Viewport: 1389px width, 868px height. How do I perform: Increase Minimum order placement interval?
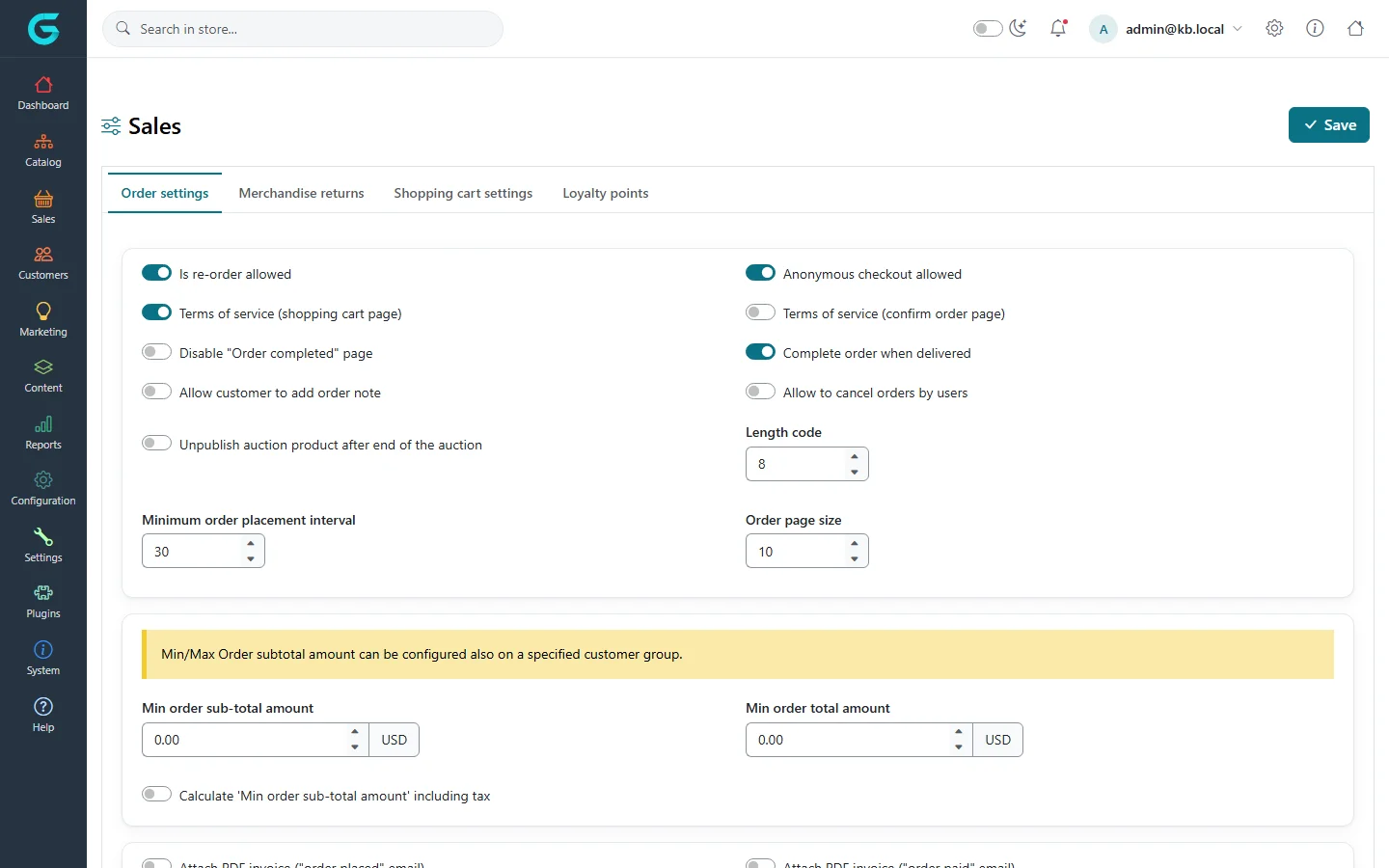point(251,543)
